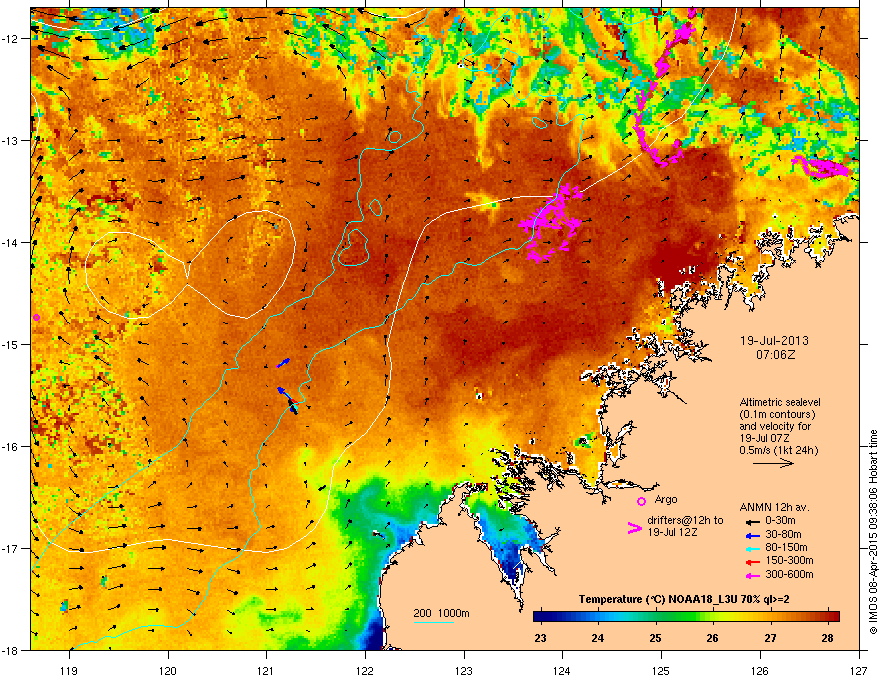Click the '0-30m' depth label
Image resolution: width=880 pixels, height=680 pixels.
pos(780,521)
